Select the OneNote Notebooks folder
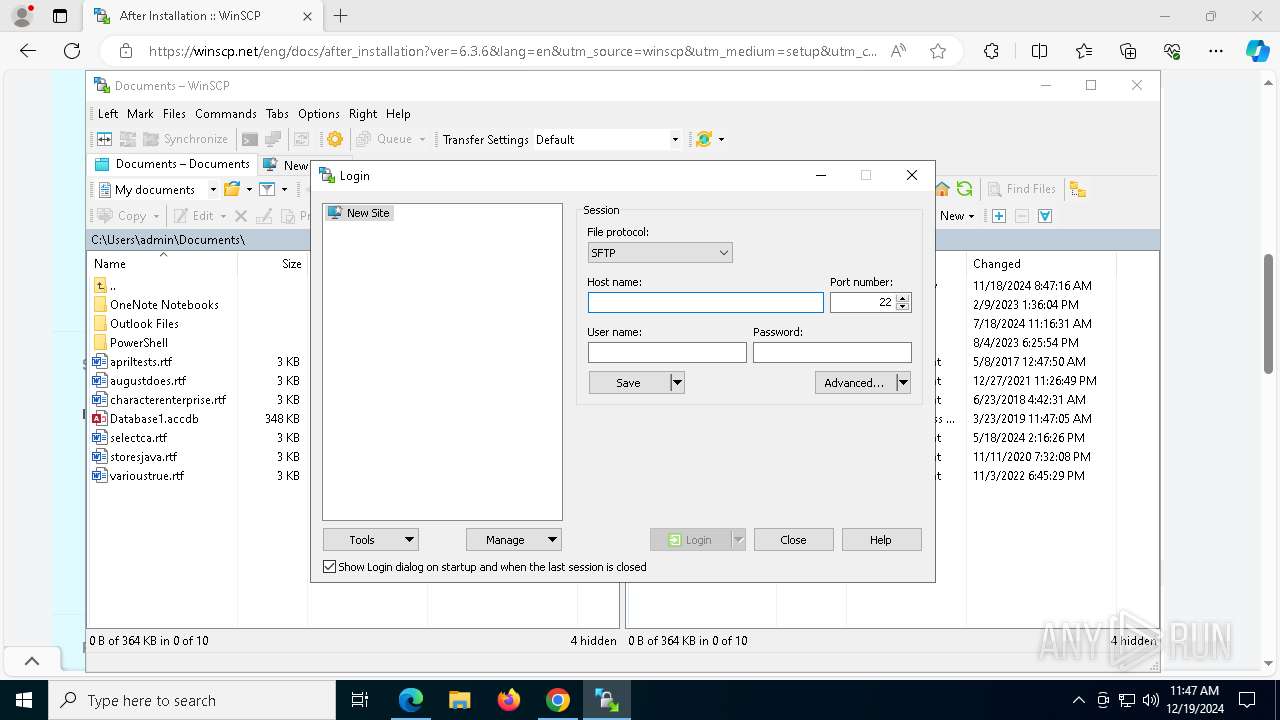Image resolution: width=1280 pixels, height=720 pixels. pyautogui.click(x=164, y=304)
